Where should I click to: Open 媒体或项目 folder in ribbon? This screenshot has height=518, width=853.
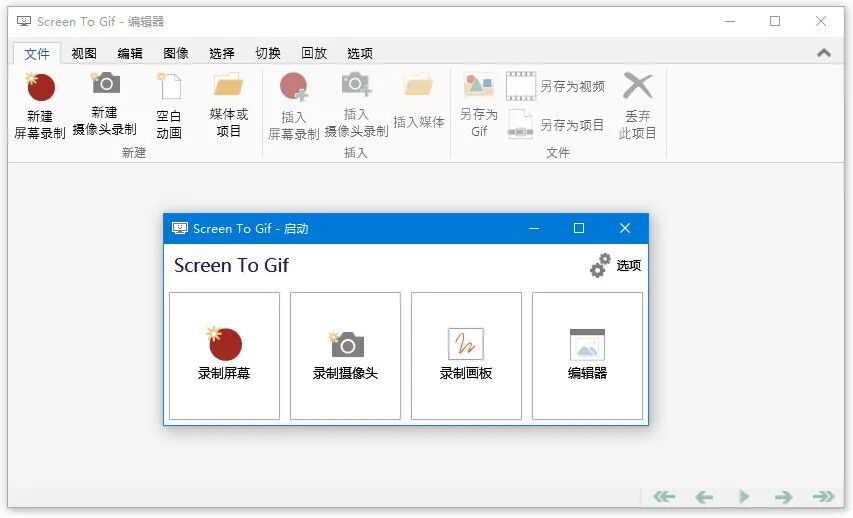point(228,104)
